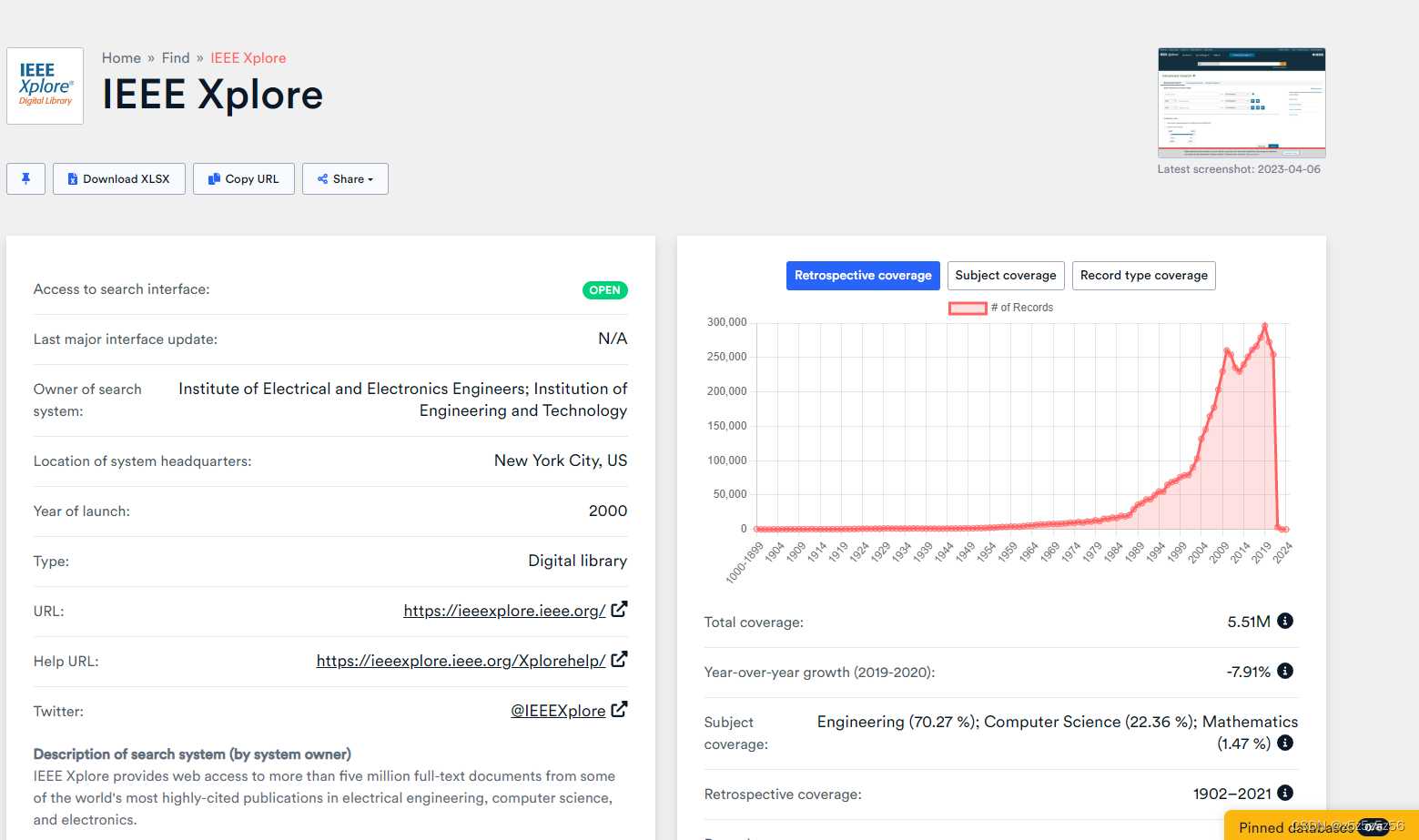Click the 'New York City, US' value

(x=561, y=460)
